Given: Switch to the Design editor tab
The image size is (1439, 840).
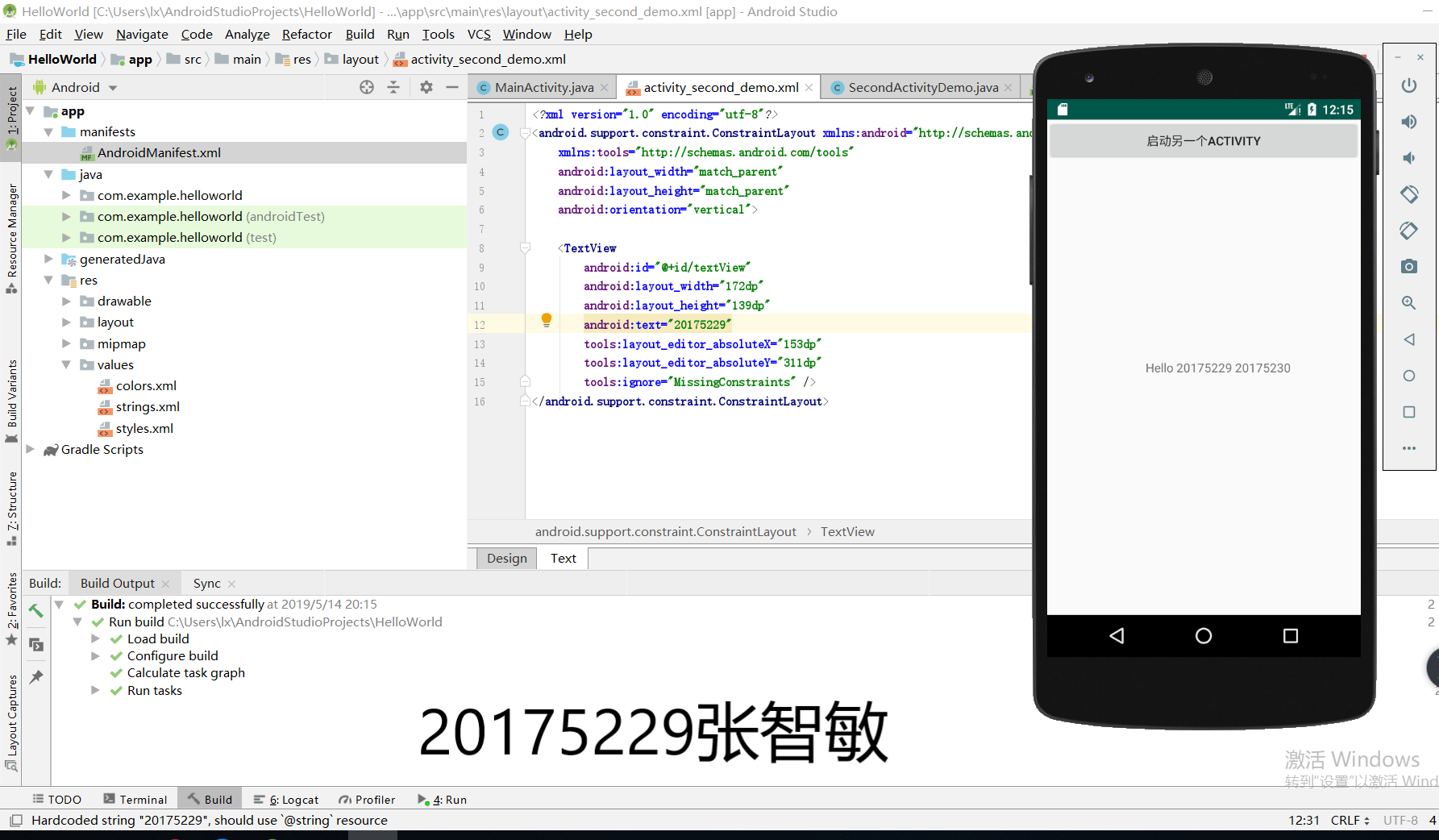Looking at the screenshot, I should pos(506,558).
